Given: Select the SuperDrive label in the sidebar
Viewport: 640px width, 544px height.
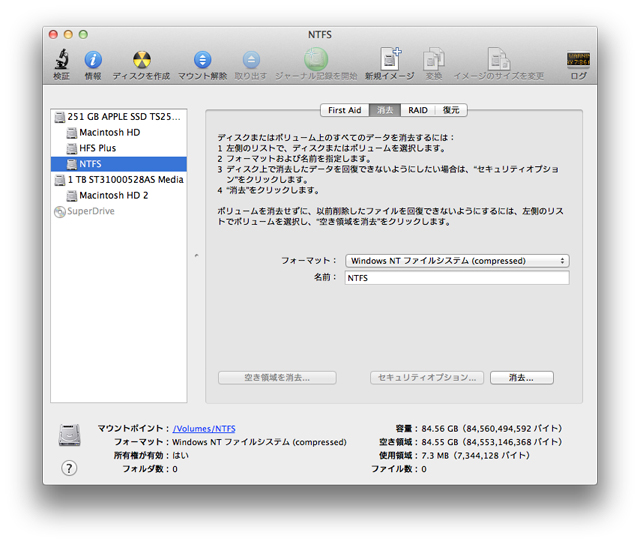Looking at the screenshot, I should 91,211.
